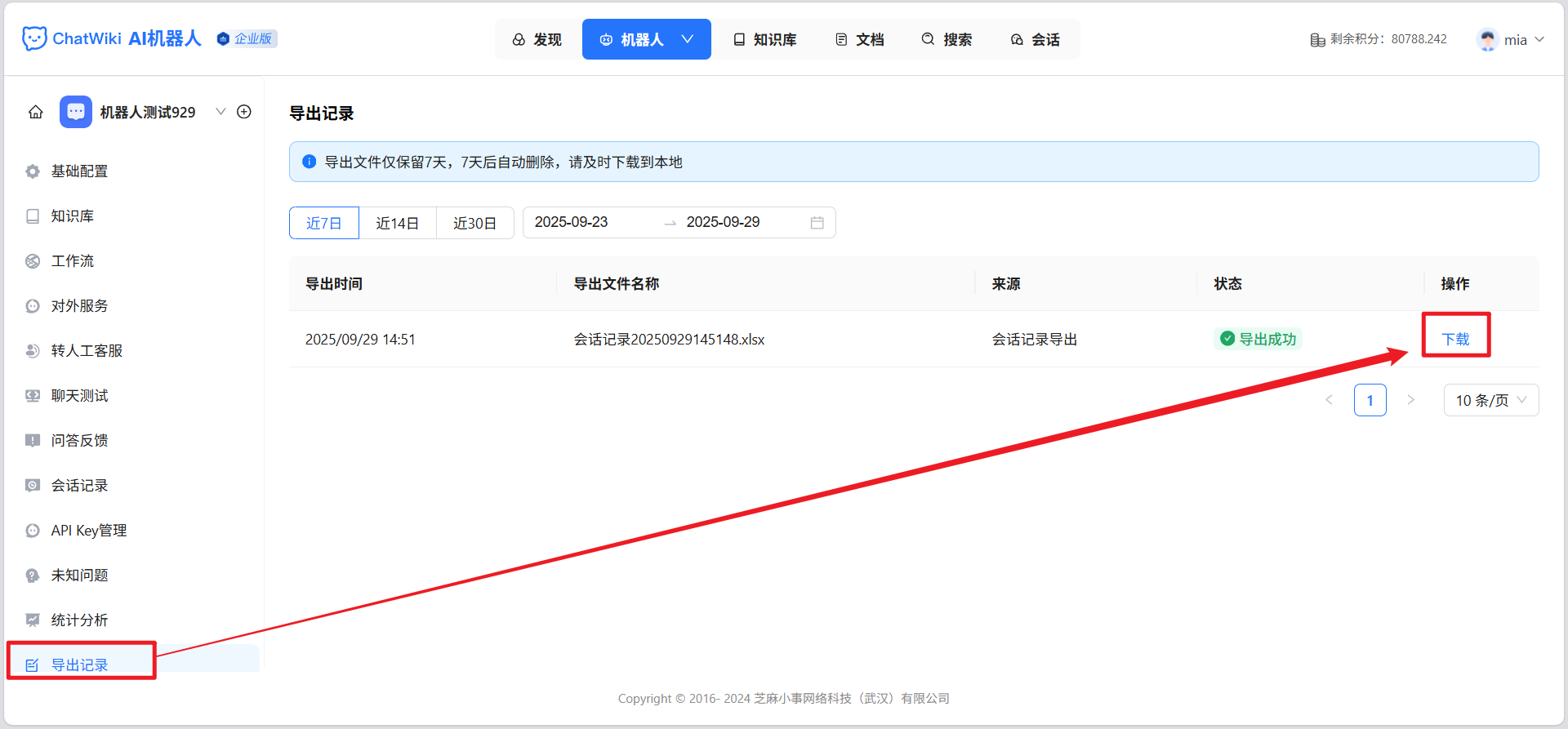The width and height of the screenshot is (1568, 729).
Task: Click file name 会话记录20250929145148.xlsx
Action: click(670, 339)
